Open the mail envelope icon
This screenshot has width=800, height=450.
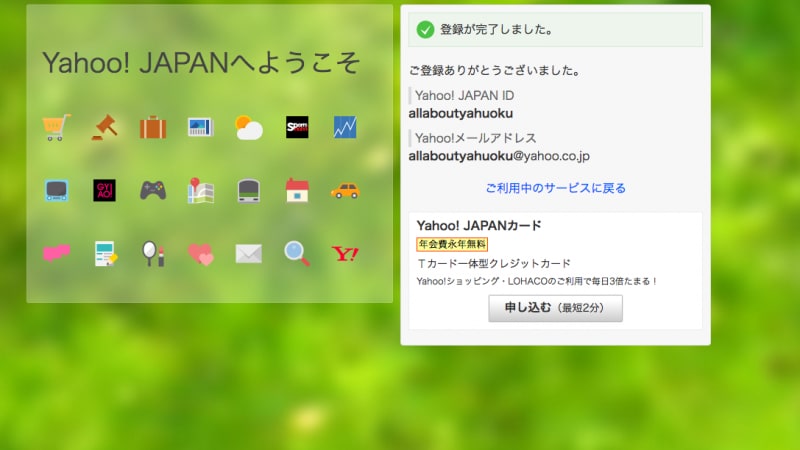point(248,254)
